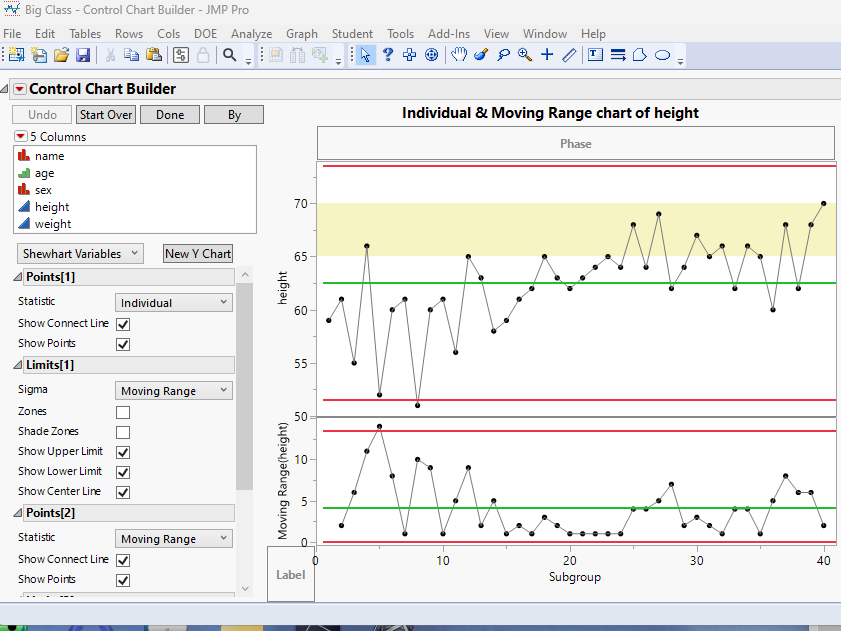
Task: Disable Show Points under Points[2]
Action: click(122, 579)
